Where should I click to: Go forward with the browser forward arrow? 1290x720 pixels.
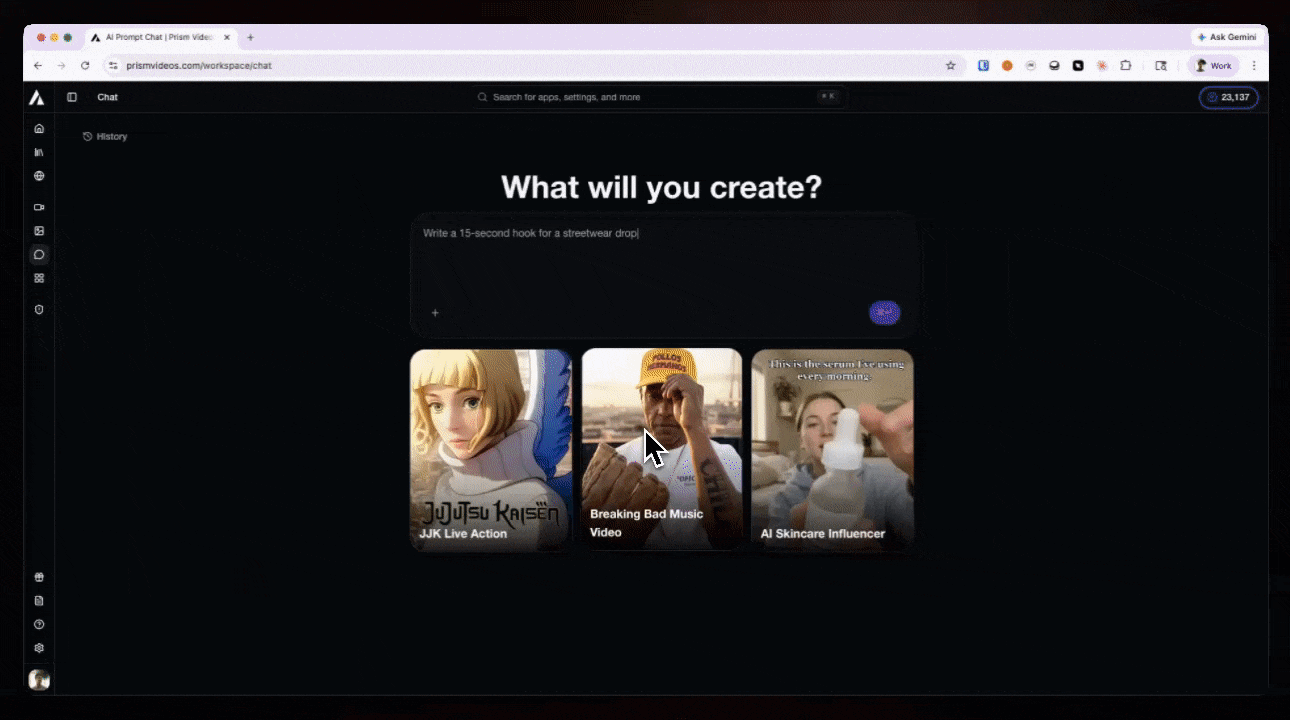pyautogui.click(x=61, y=65)
